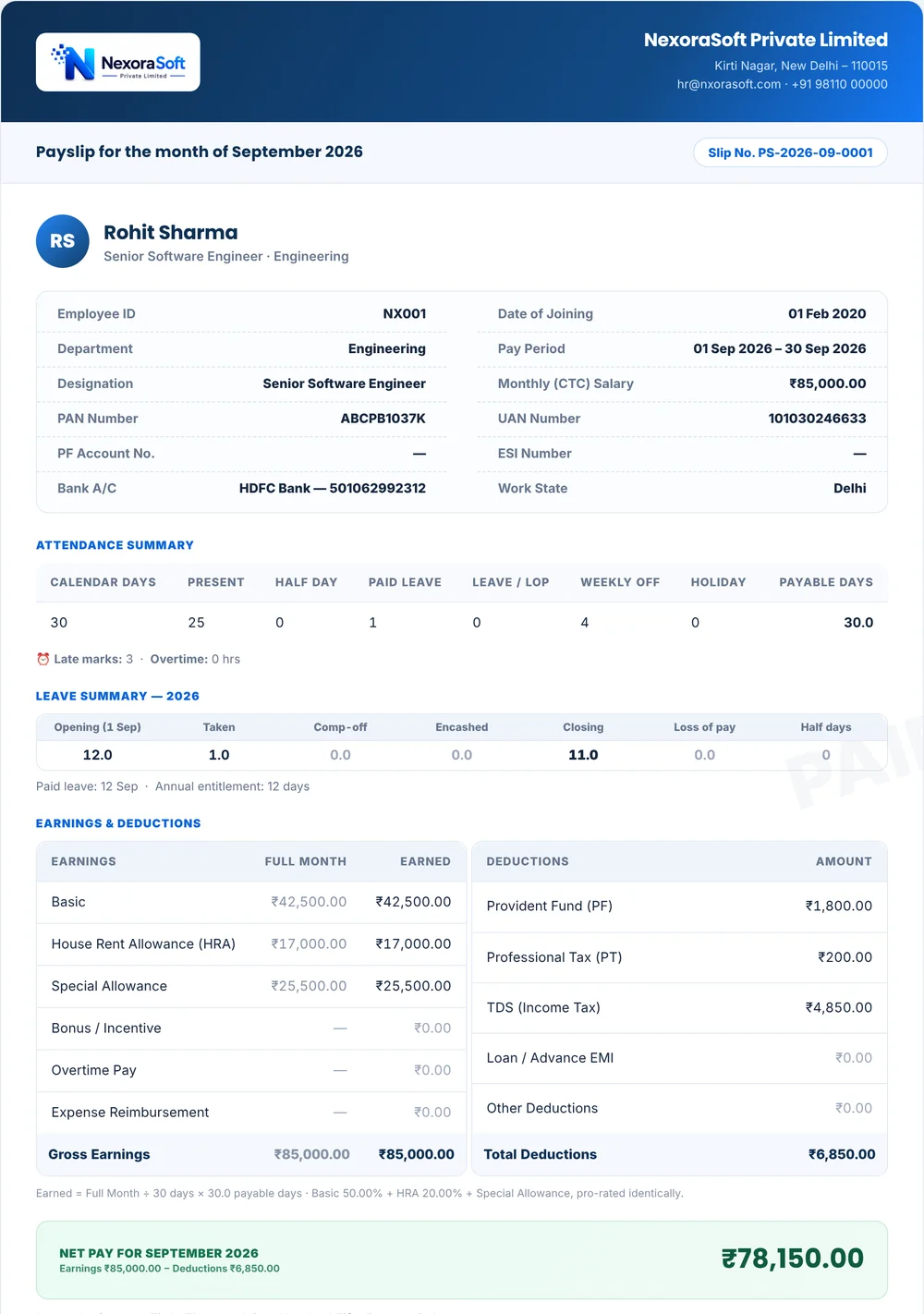Click the leave Taken value 1.0
This screenshot has height=1314, width=924.
(x=219, y=755)
